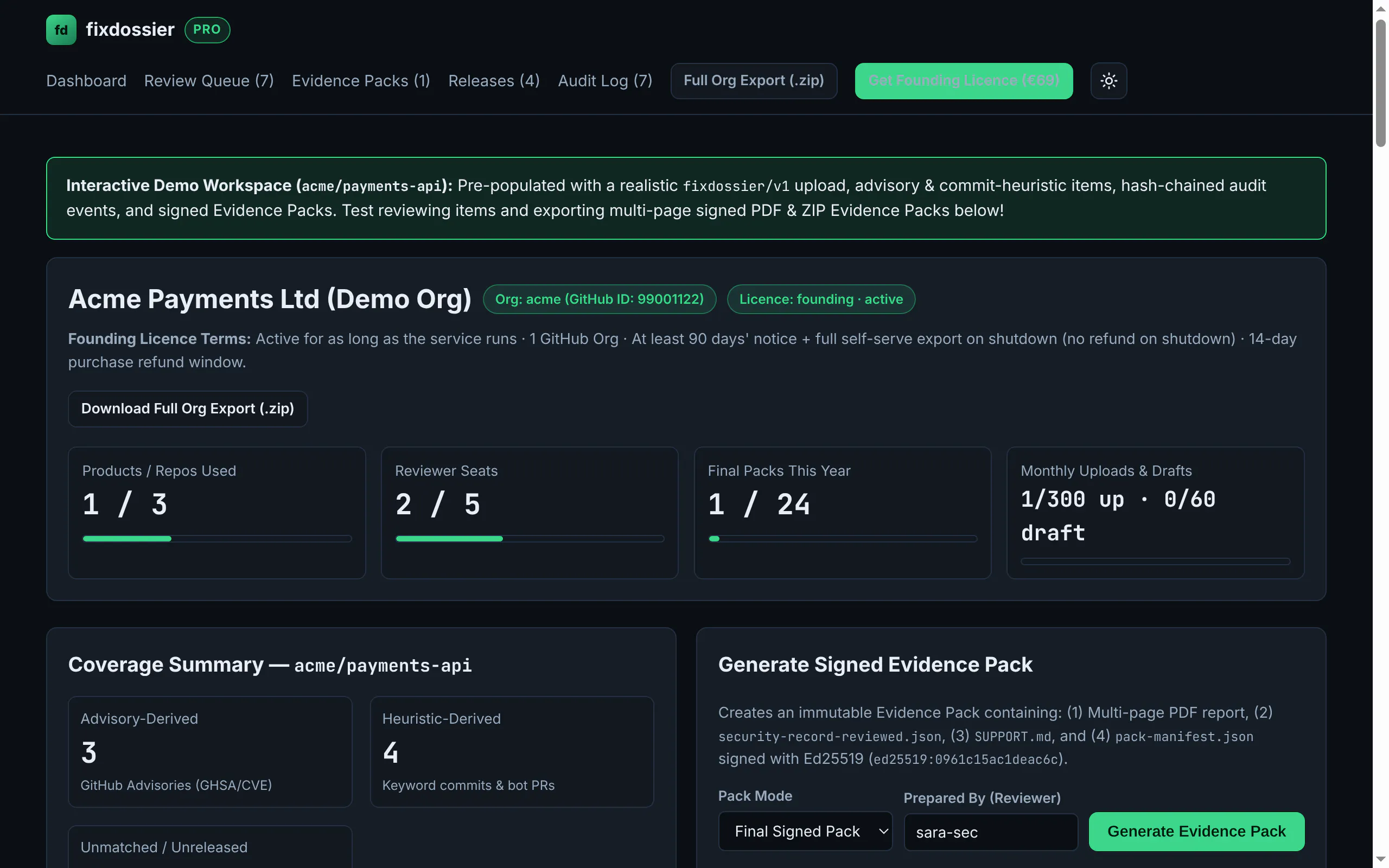
Task: Click the Licence: founding · active badge
Action: pyautogui.click(x=821, y=299)
